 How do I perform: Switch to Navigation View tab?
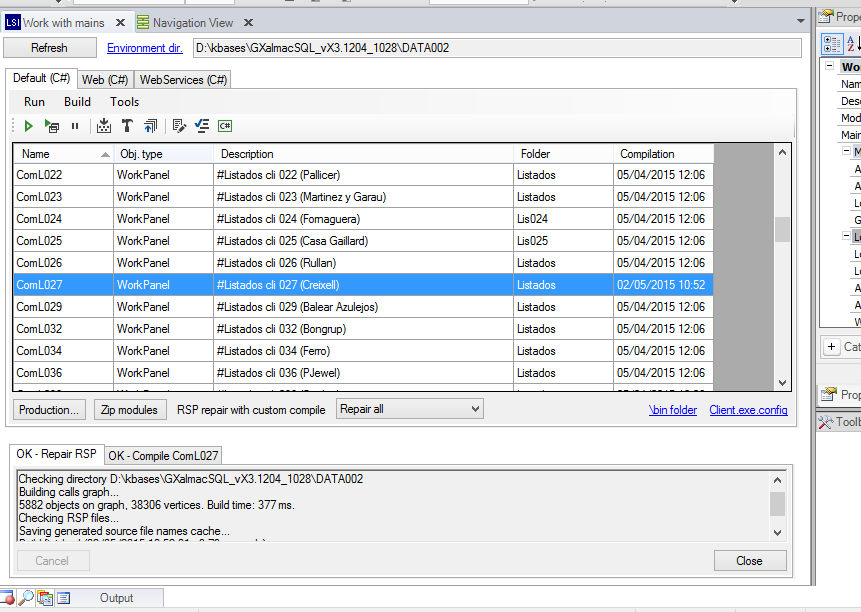click(x=193, y=23)
